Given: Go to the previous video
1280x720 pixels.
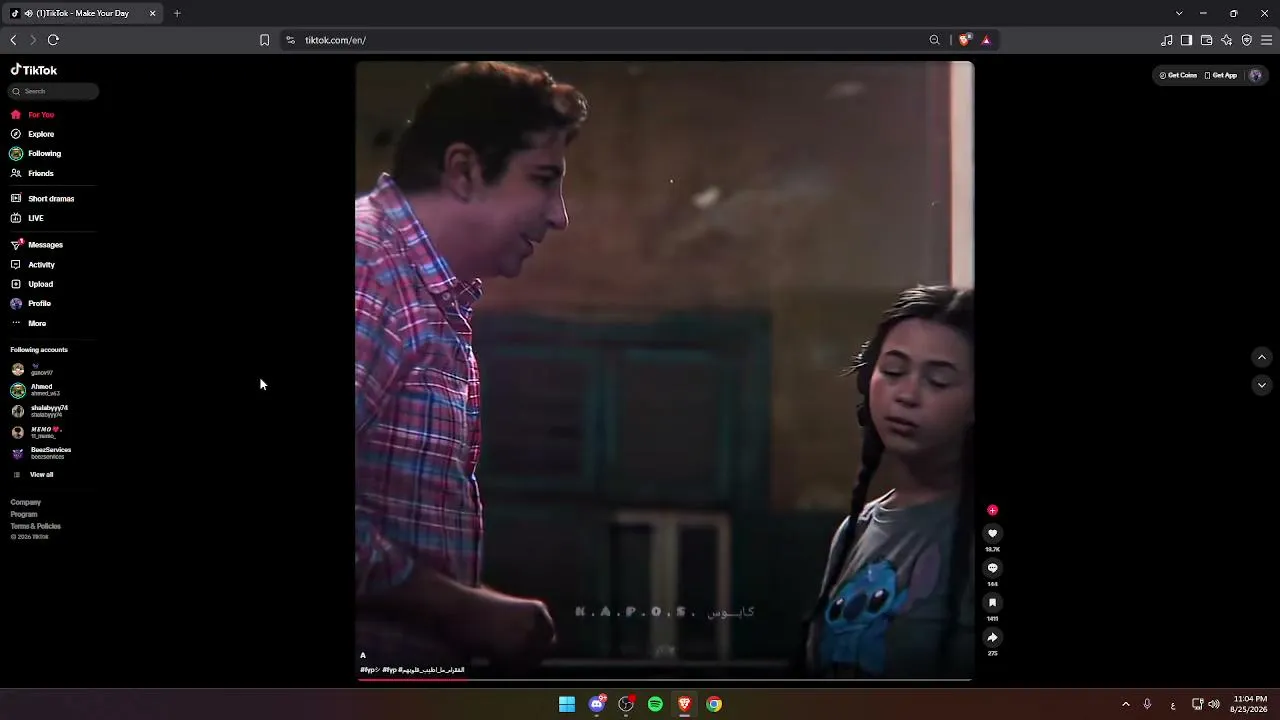Looking at the screenshot, I should point(1262,357).
